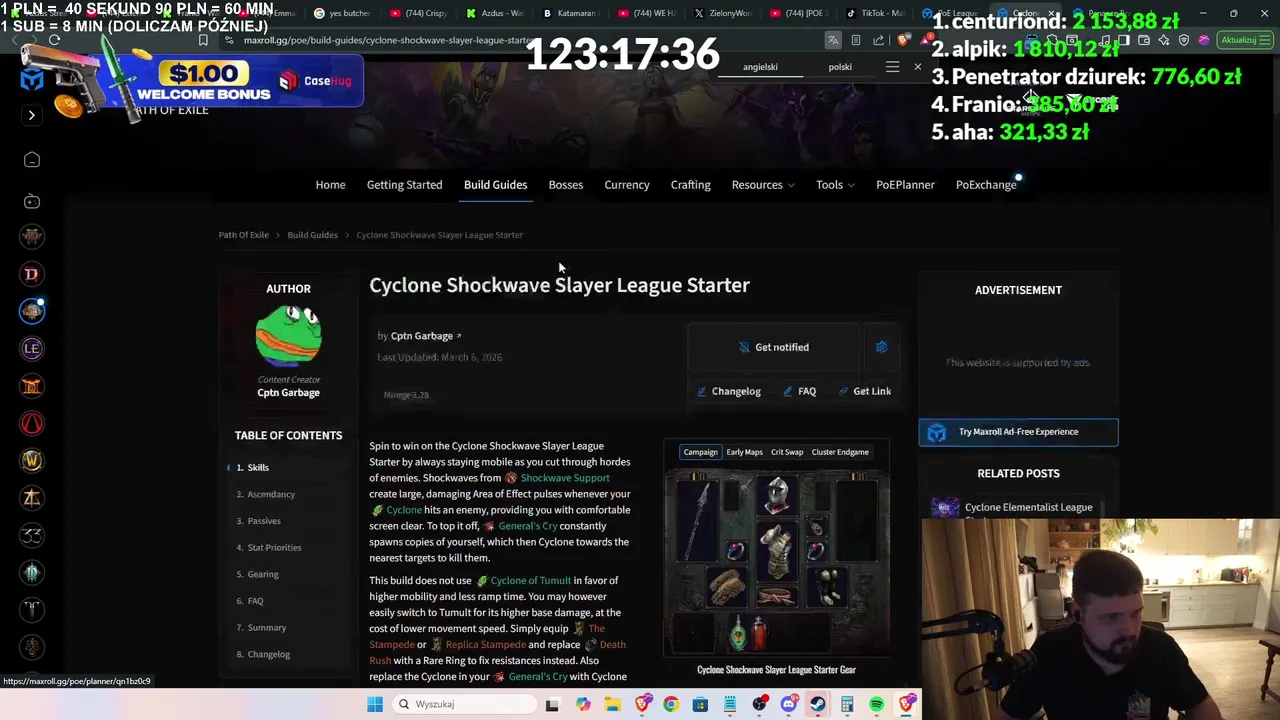Image resolution: width=1280 pixels, height=720 pixels.
Task: Select the Campaign gear tab
Action: point(700,452)
